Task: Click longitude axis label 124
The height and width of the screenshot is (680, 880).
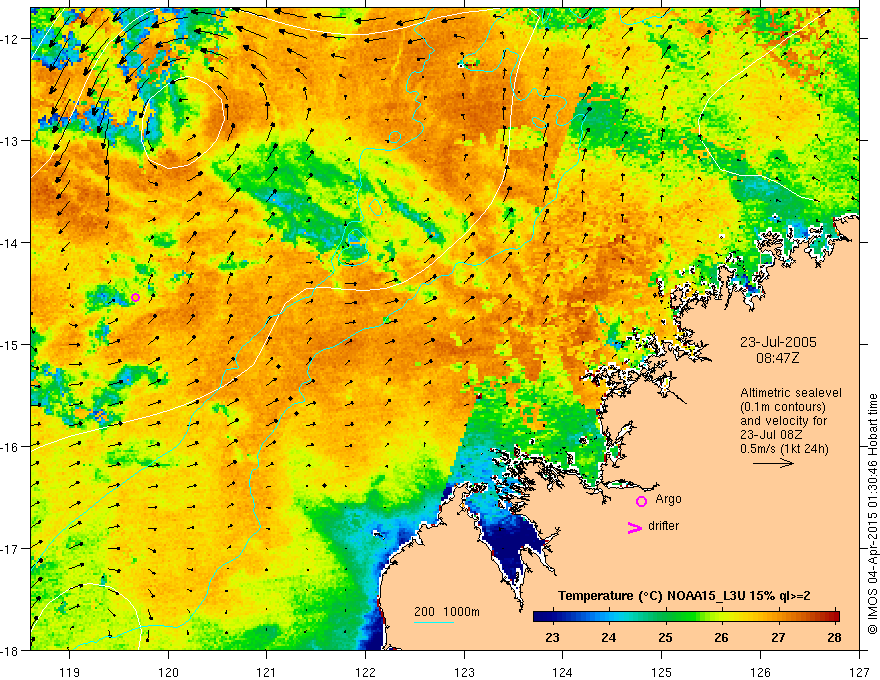Action: pos(563,672)
